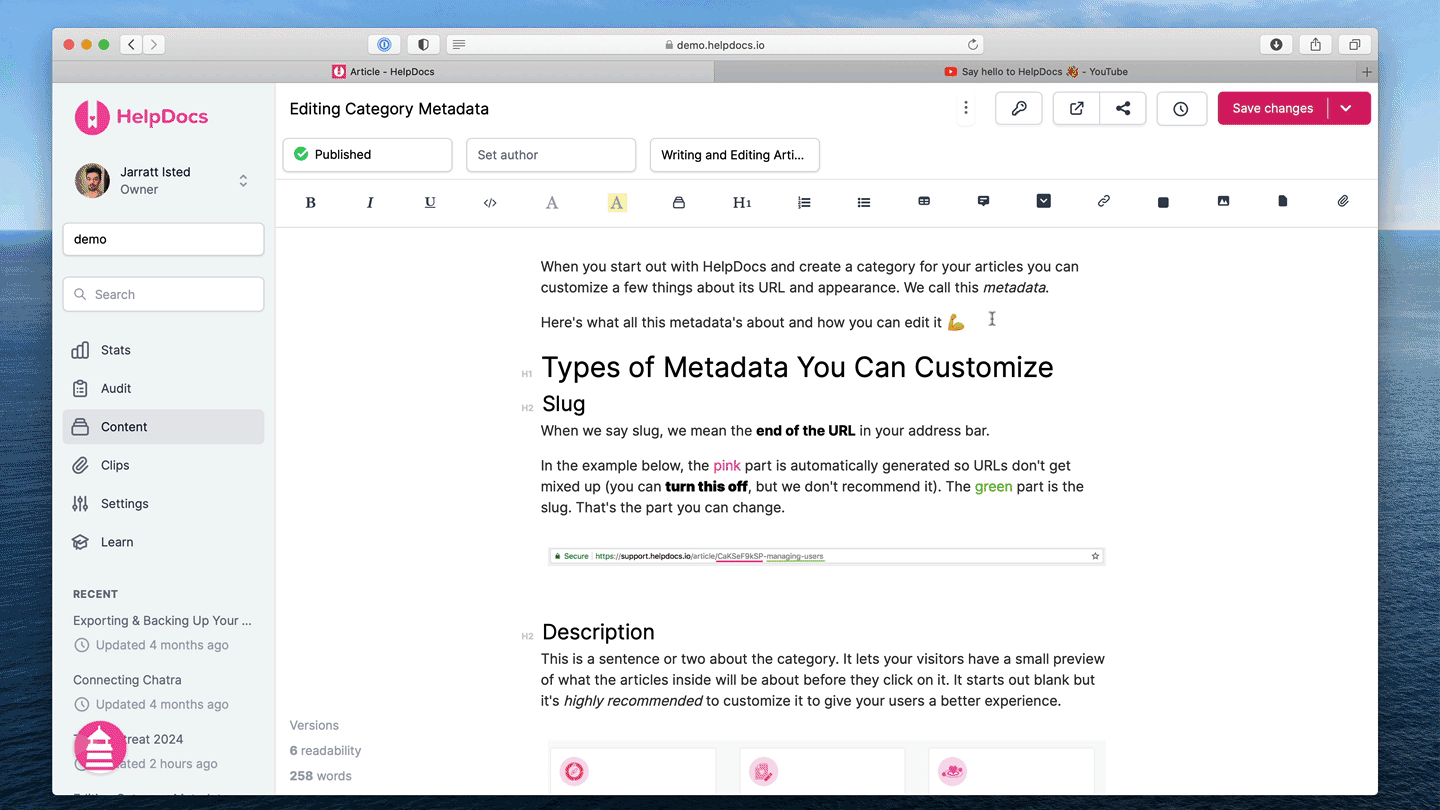Click the share icon button

pyautogui.click(x=1123, y=109)
